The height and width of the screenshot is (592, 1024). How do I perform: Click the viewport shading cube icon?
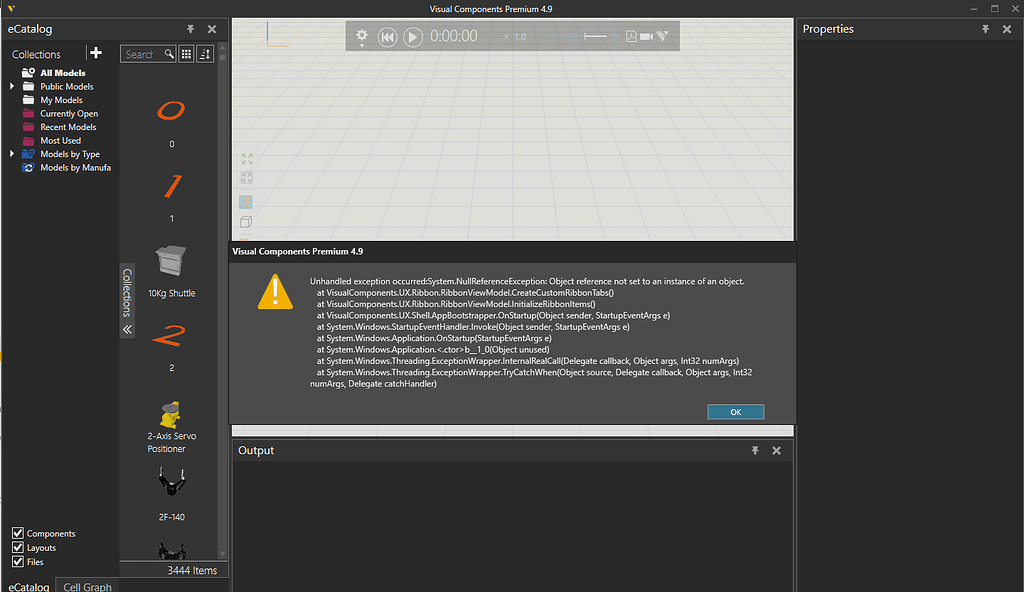point(246,222)
